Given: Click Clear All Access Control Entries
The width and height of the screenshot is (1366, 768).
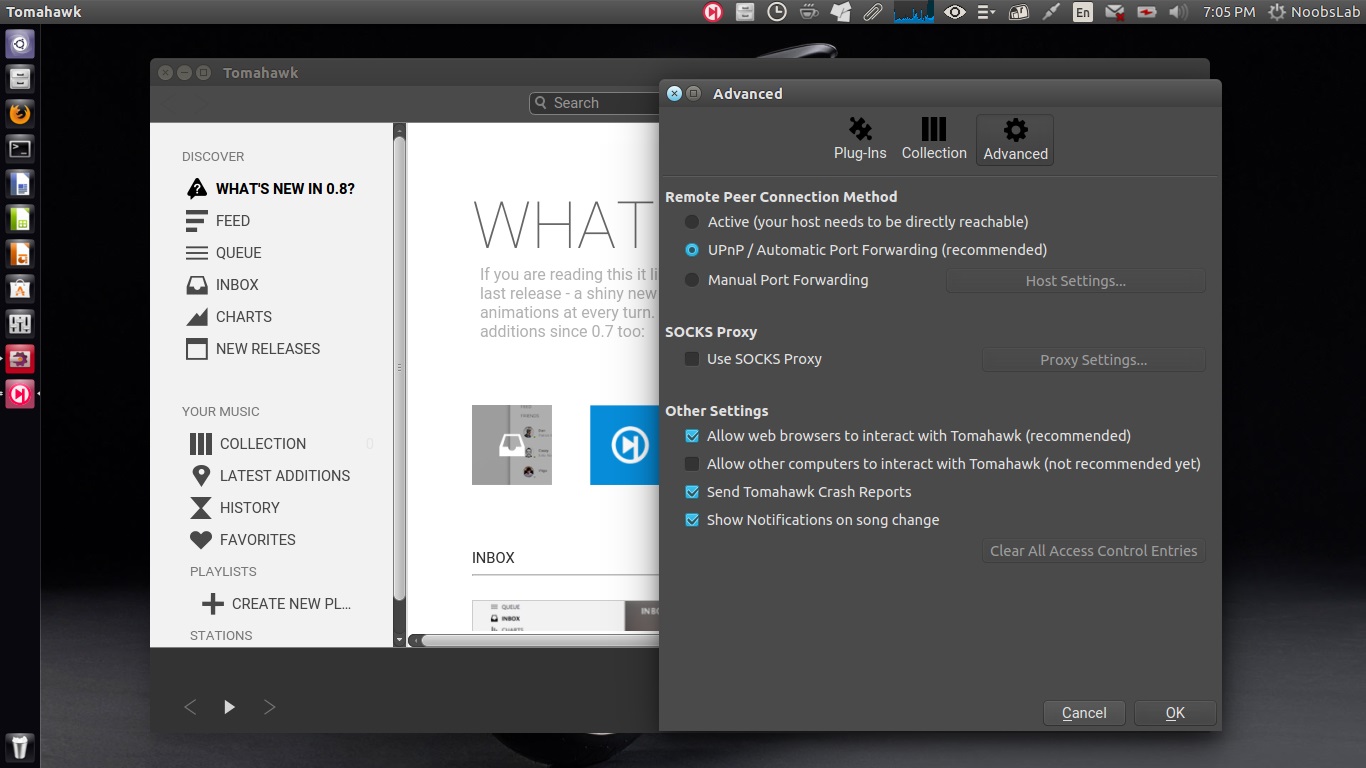Looking at the screenshot, I should [1094, 551].
